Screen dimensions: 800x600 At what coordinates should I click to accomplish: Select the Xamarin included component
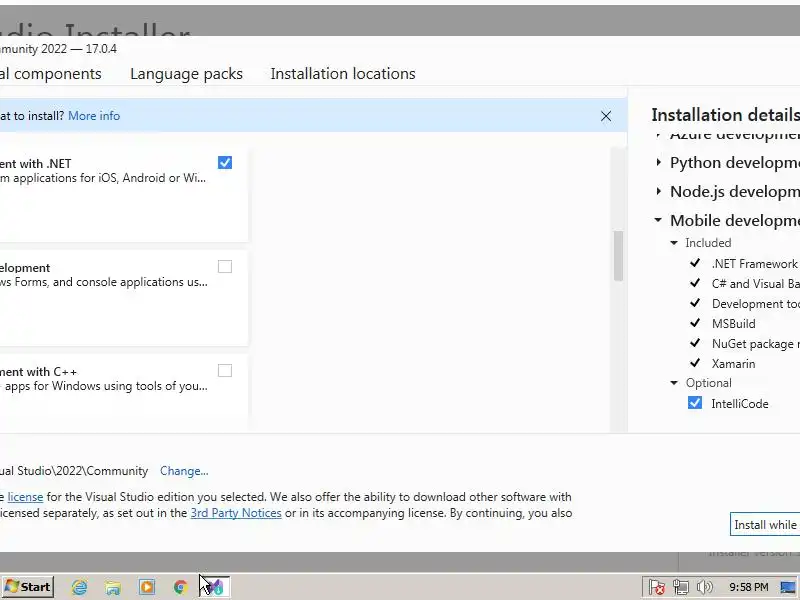tap(733, 364)
